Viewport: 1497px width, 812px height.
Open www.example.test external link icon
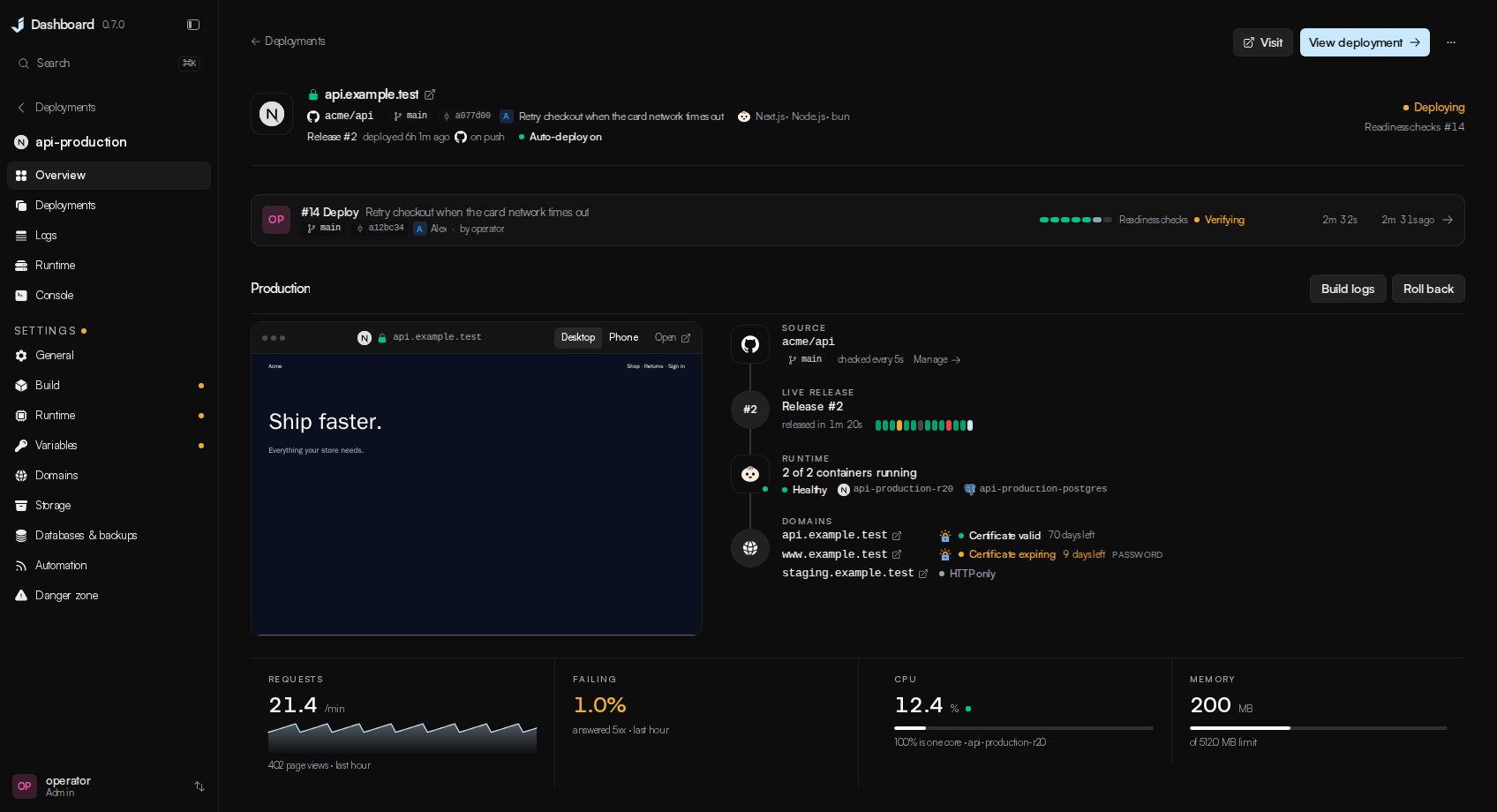click(x=897, y=554)
